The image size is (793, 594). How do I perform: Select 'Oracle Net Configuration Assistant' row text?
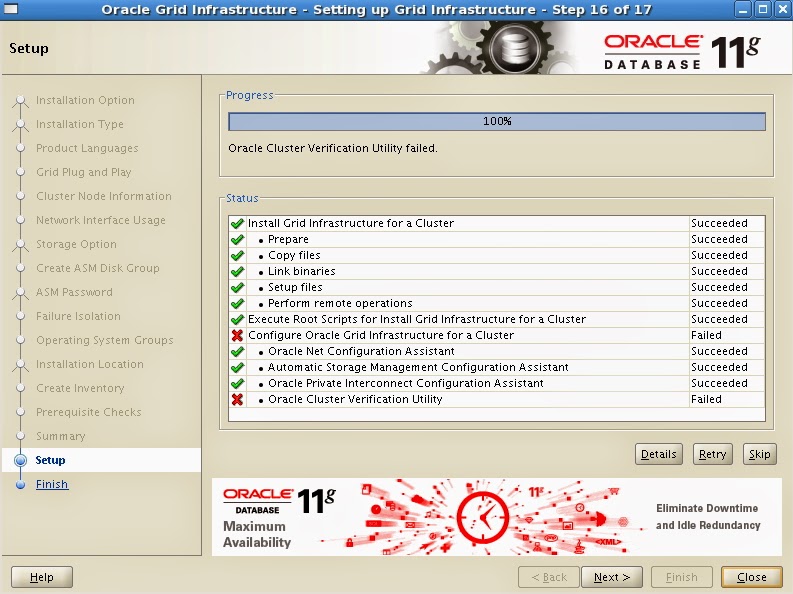point(361,351)
